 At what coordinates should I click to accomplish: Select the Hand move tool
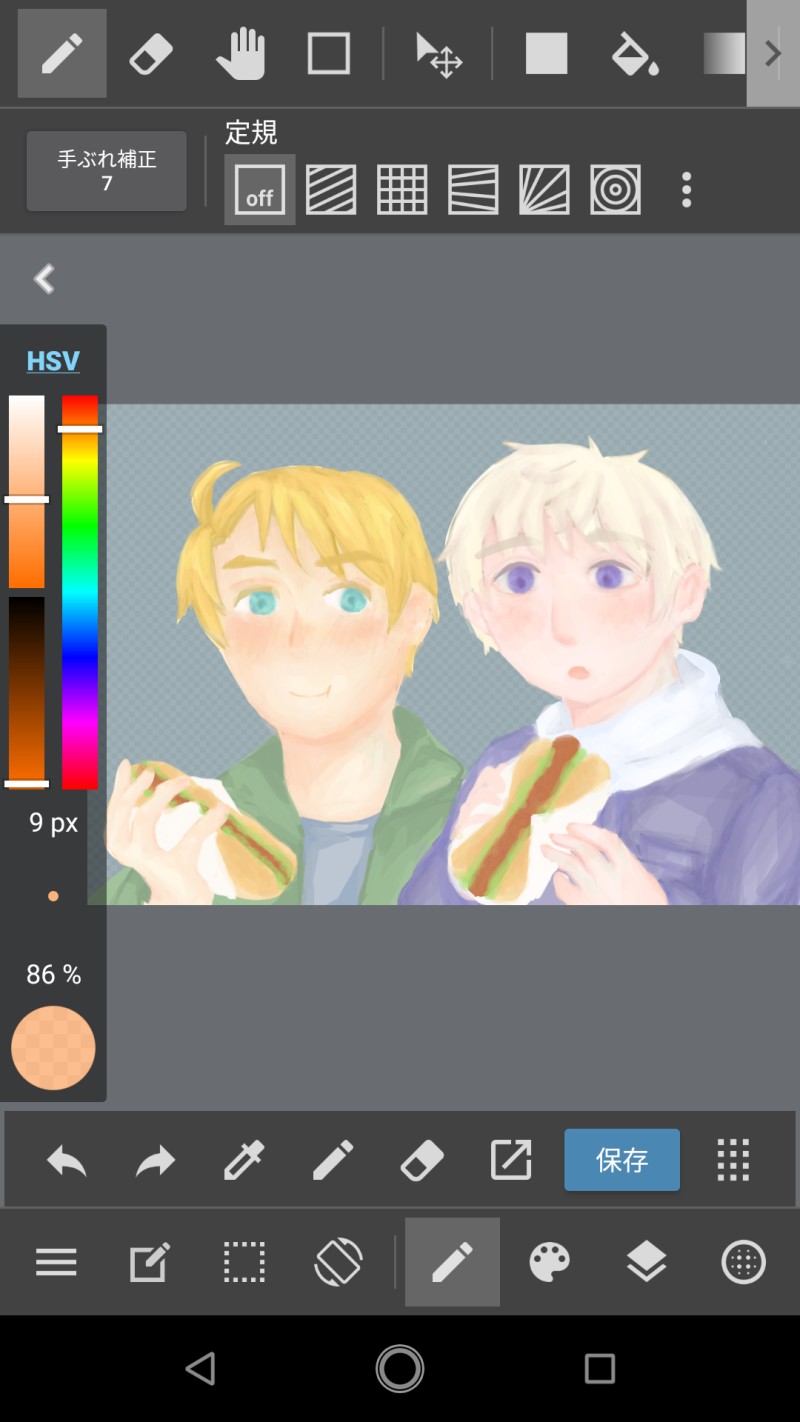tap(240, 53)
